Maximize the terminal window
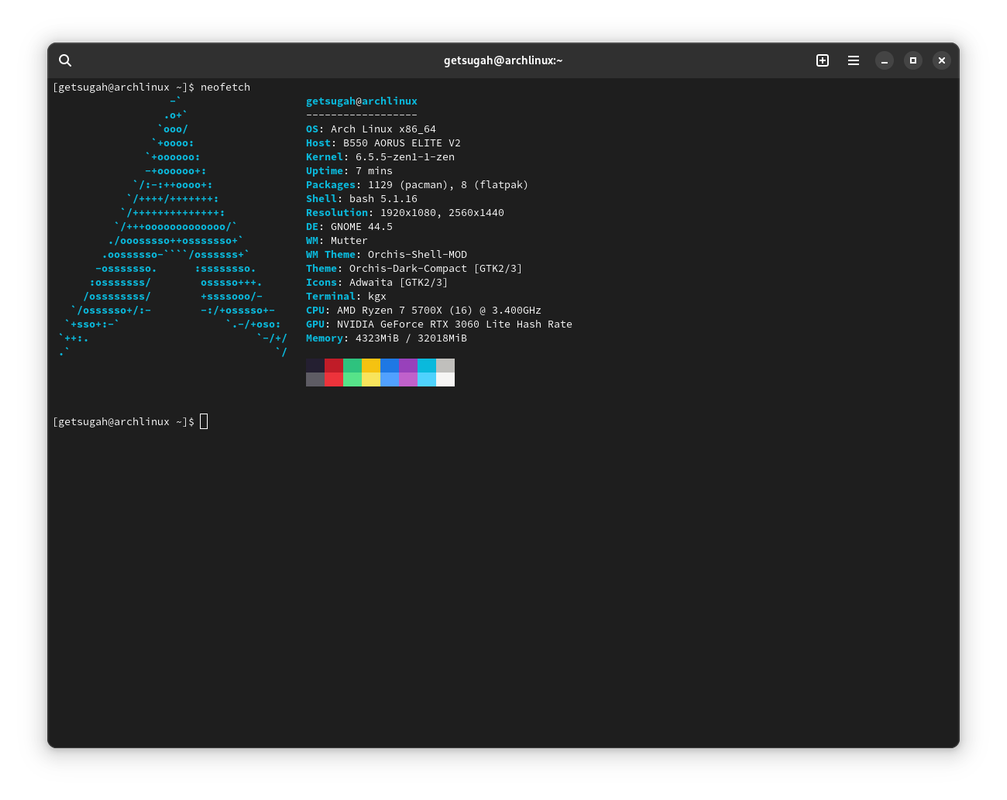The image size is (1007, 800). coord(913,60)
